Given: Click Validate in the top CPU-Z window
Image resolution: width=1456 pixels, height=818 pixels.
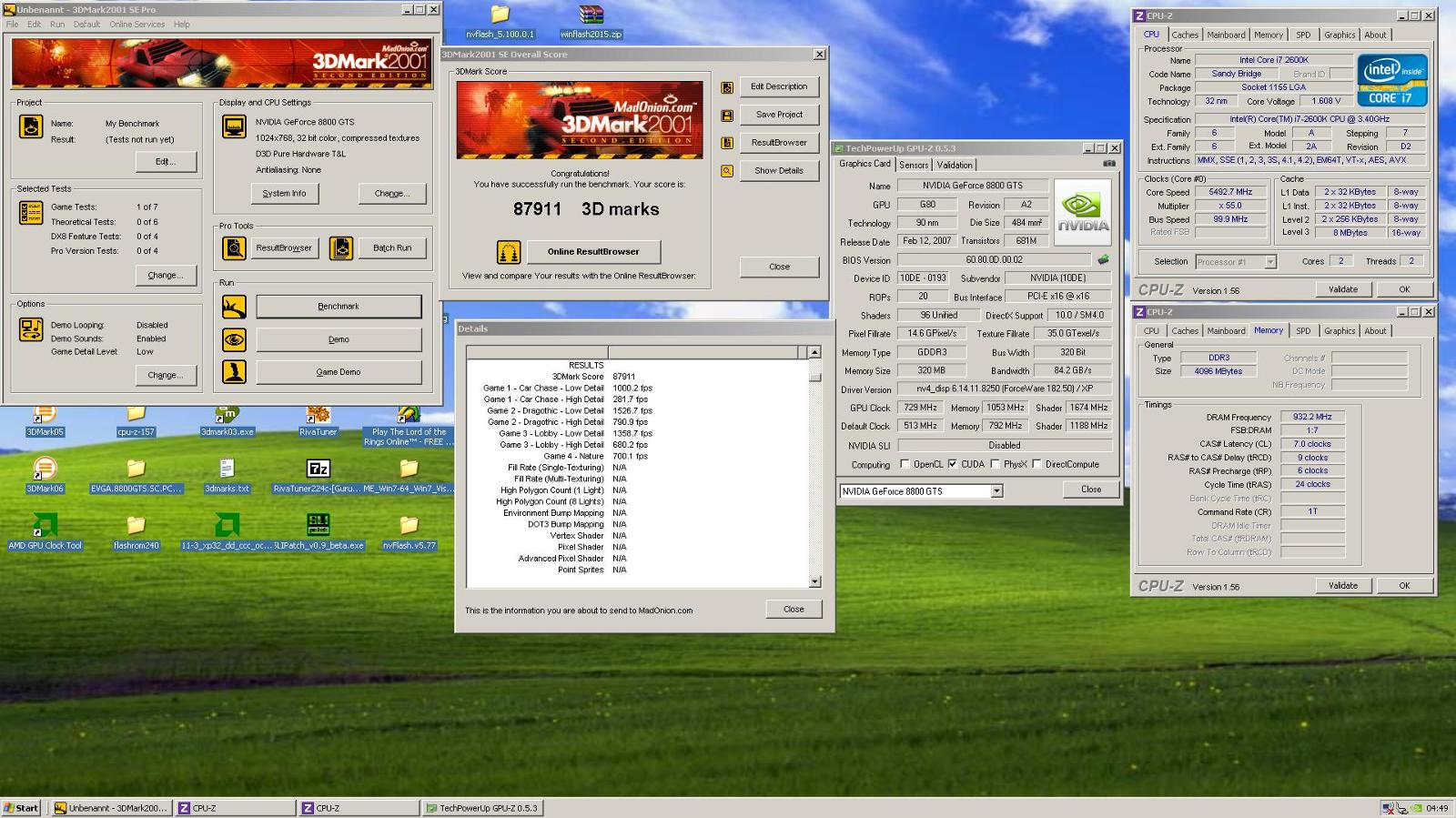Looking at the screenshot, I should point(1343,289).
